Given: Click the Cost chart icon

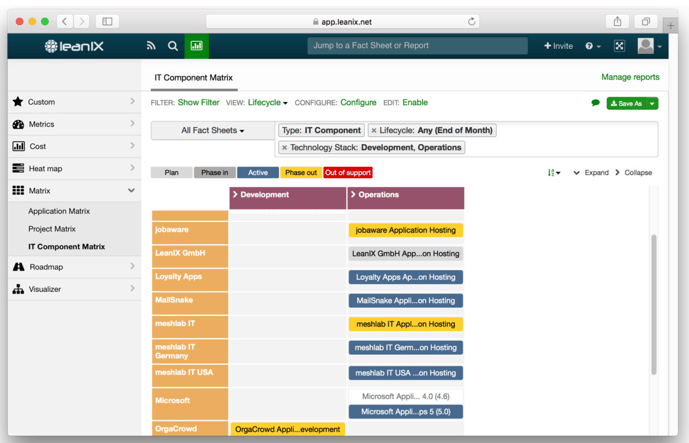Looking at the screenshot, I should pyautogui.click(x=18, y=146).
